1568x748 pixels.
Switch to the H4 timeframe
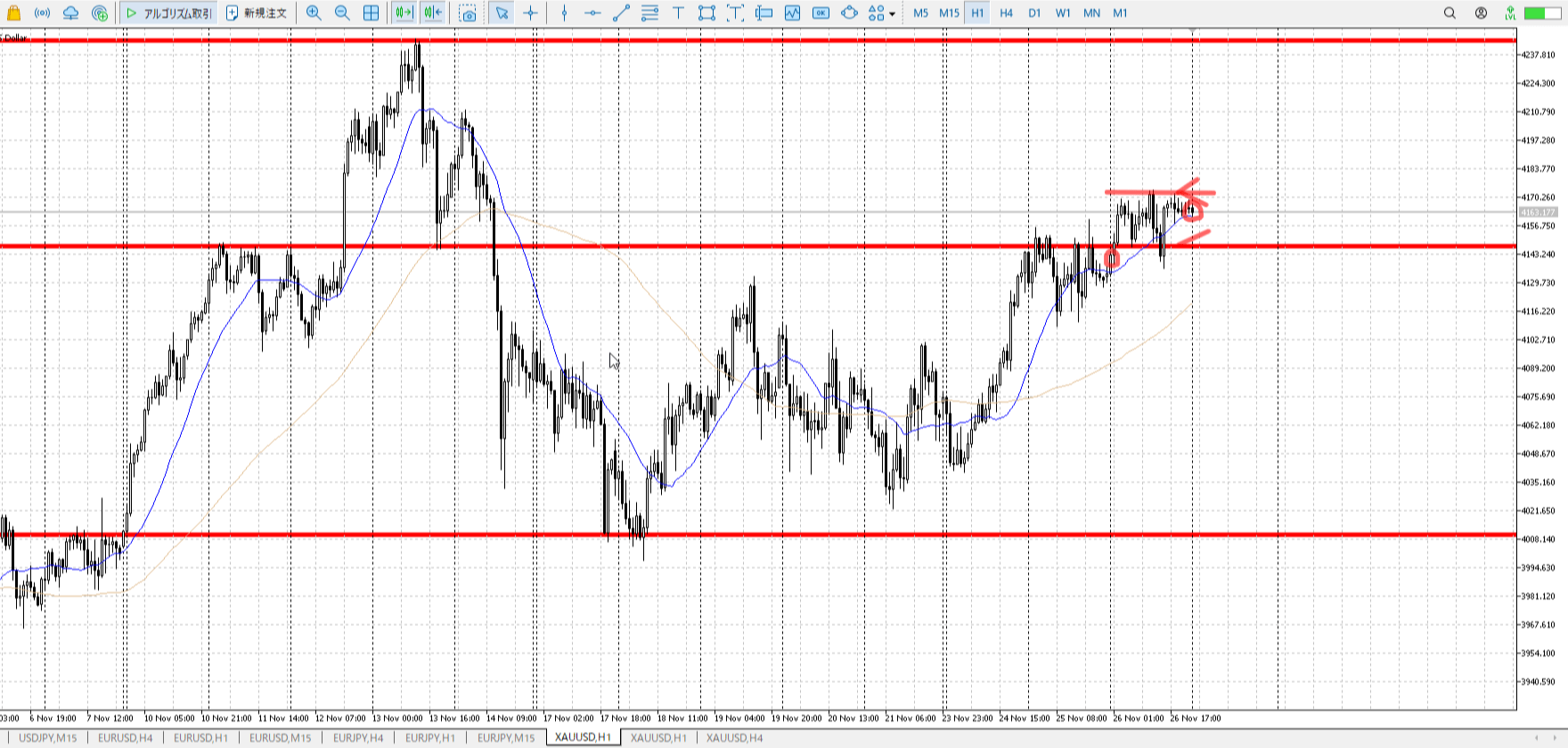[1006, 12]
